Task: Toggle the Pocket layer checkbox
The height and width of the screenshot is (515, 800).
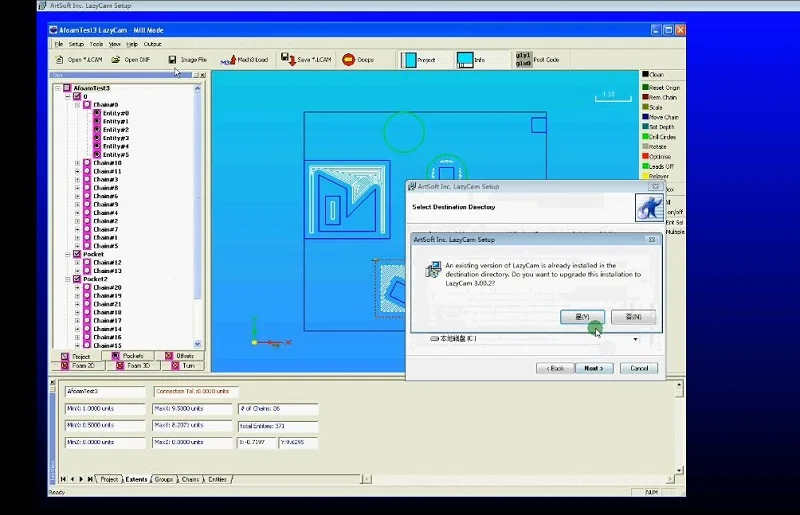Action: (x=77, y=254)
